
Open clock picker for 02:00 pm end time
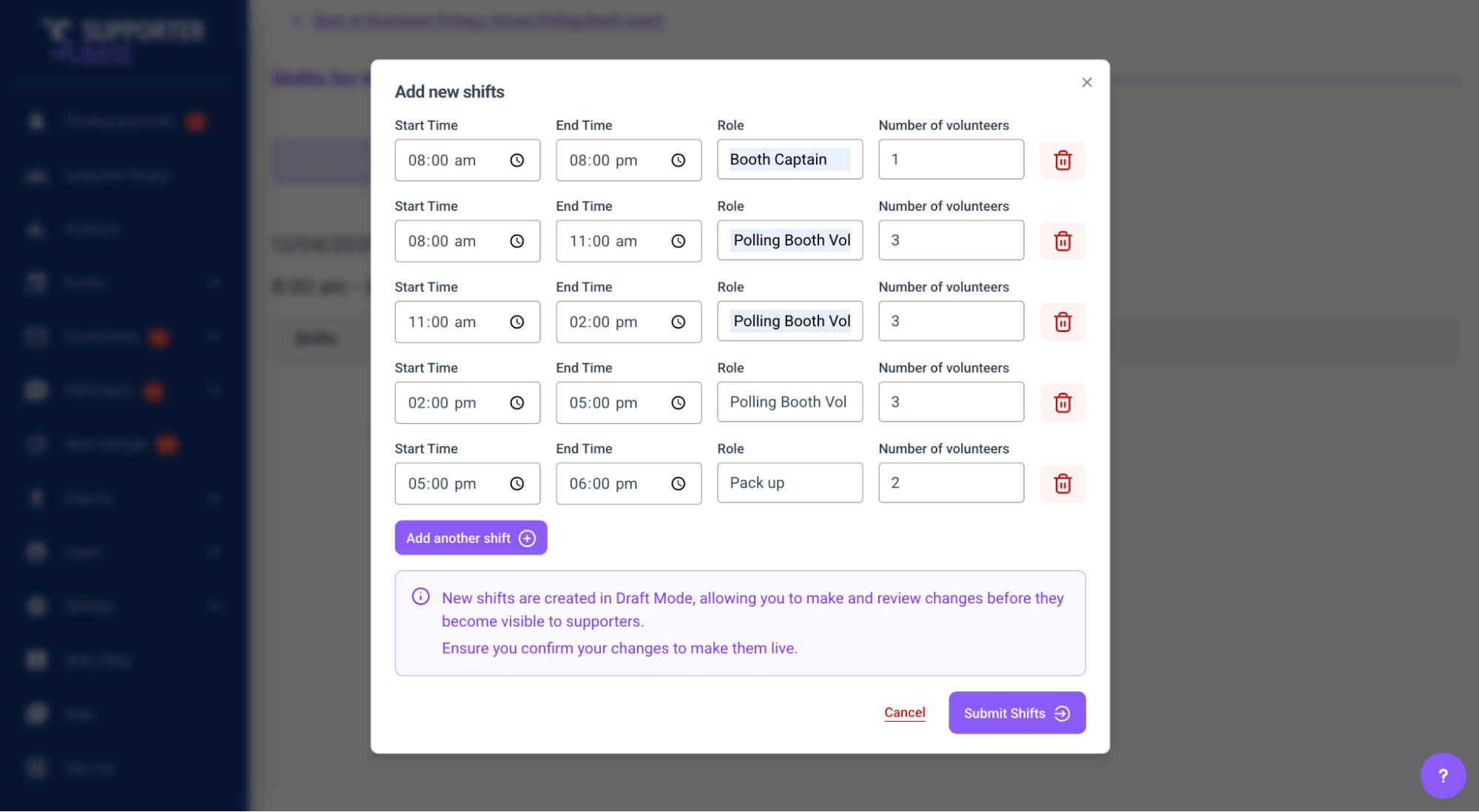tap(678, 322)
